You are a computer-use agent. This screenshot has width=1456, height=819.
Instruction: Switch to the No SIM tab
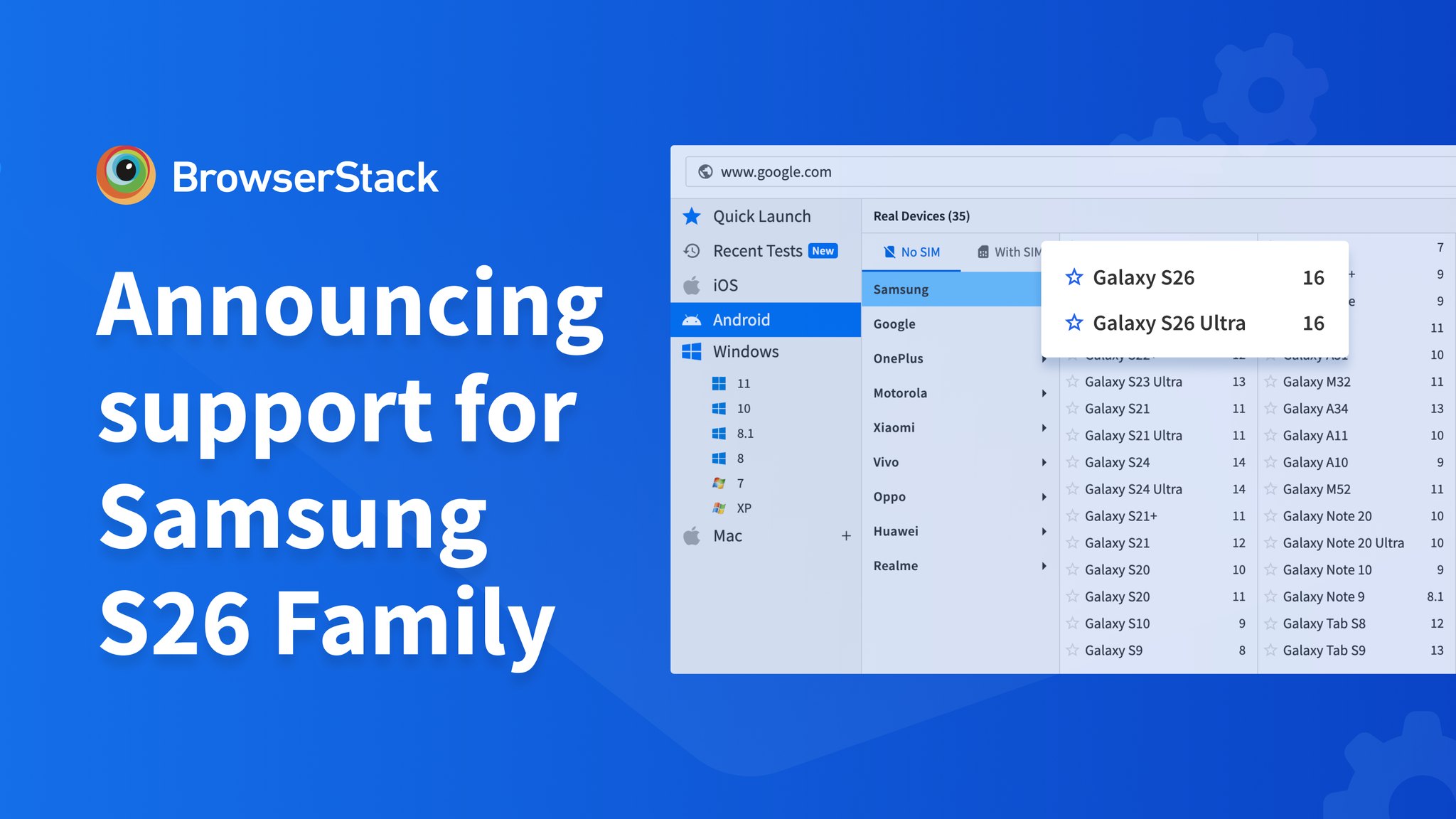(911, 252)
